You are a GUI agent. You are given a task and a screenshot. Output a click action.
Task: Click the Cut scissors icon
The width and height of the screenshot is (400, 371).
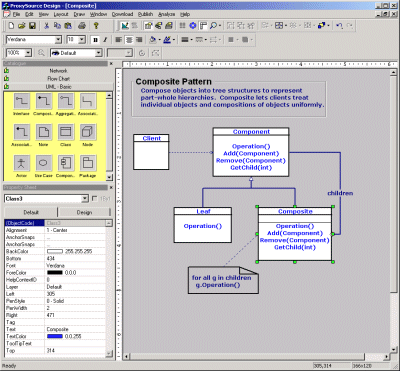pos(47,26)
